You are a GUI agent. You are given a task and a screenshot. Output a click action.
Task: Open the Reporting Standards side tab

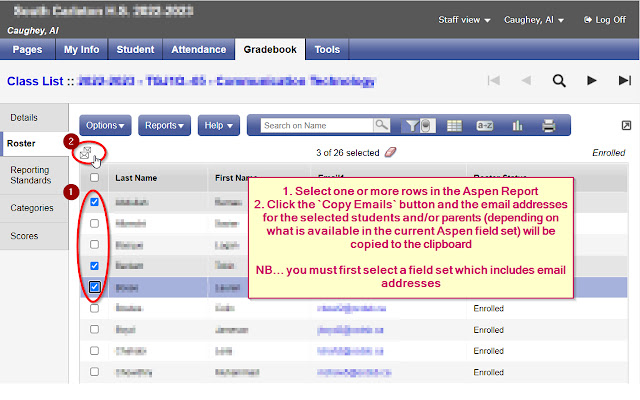(x=34, y=175)
